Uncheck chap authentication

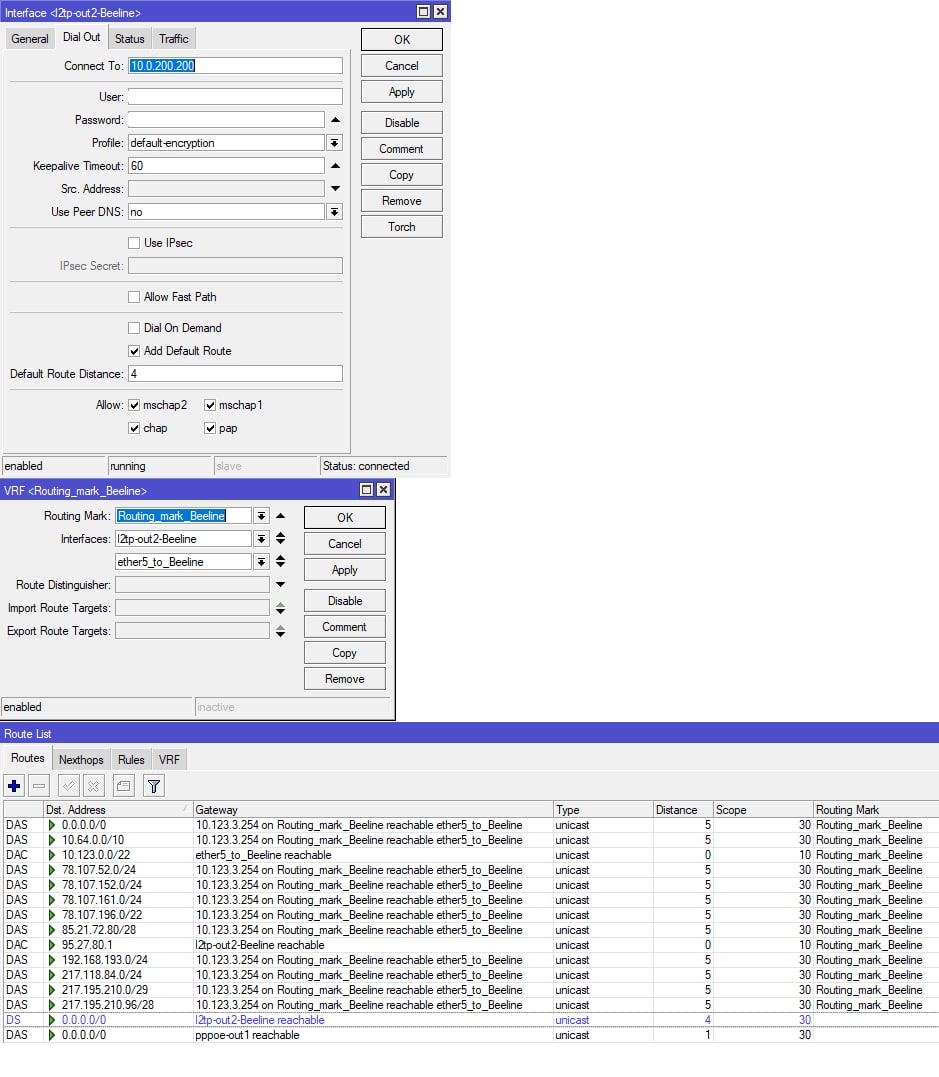(134, 428)
